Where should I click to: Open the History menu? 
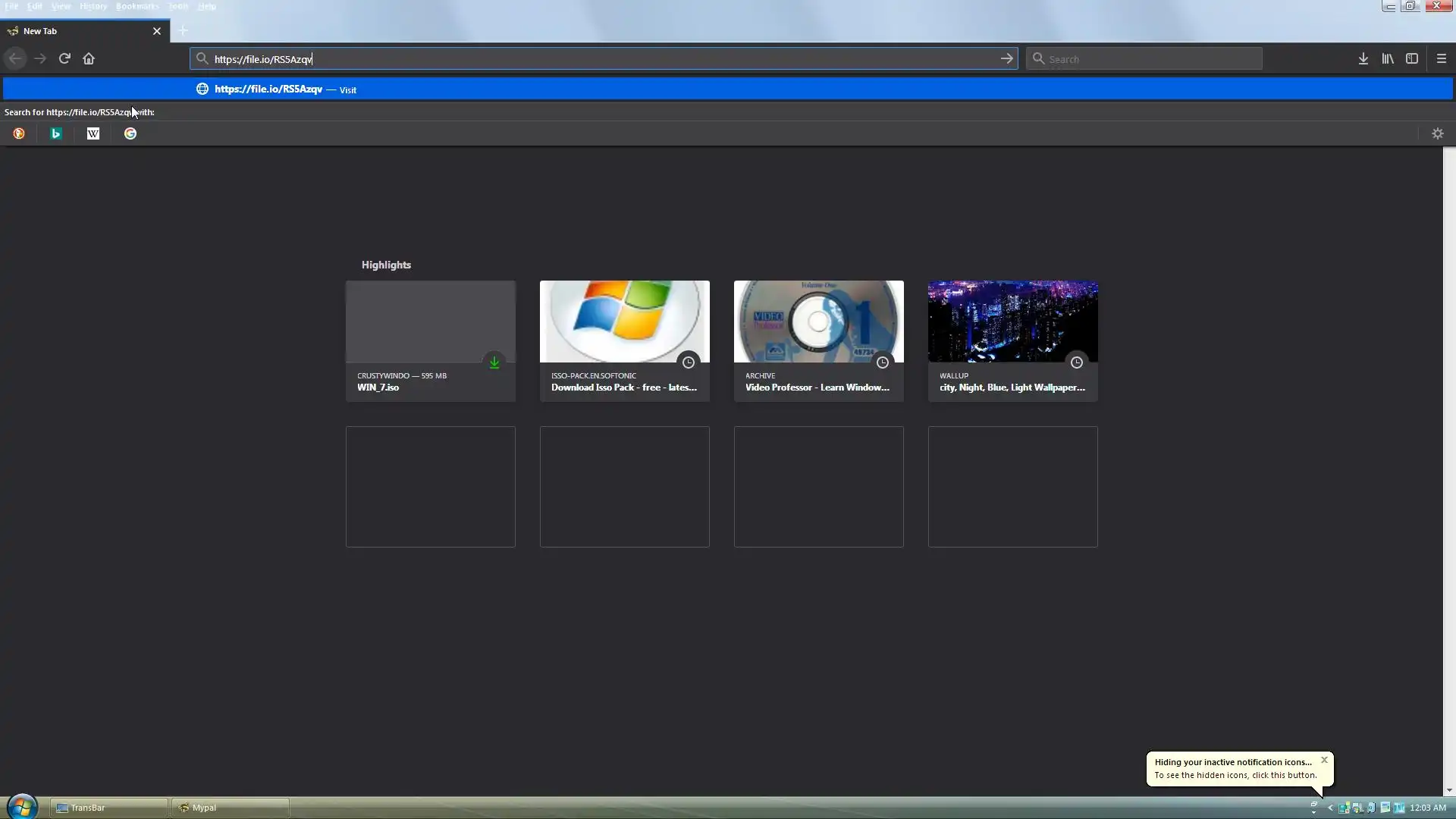click(93, 6)
